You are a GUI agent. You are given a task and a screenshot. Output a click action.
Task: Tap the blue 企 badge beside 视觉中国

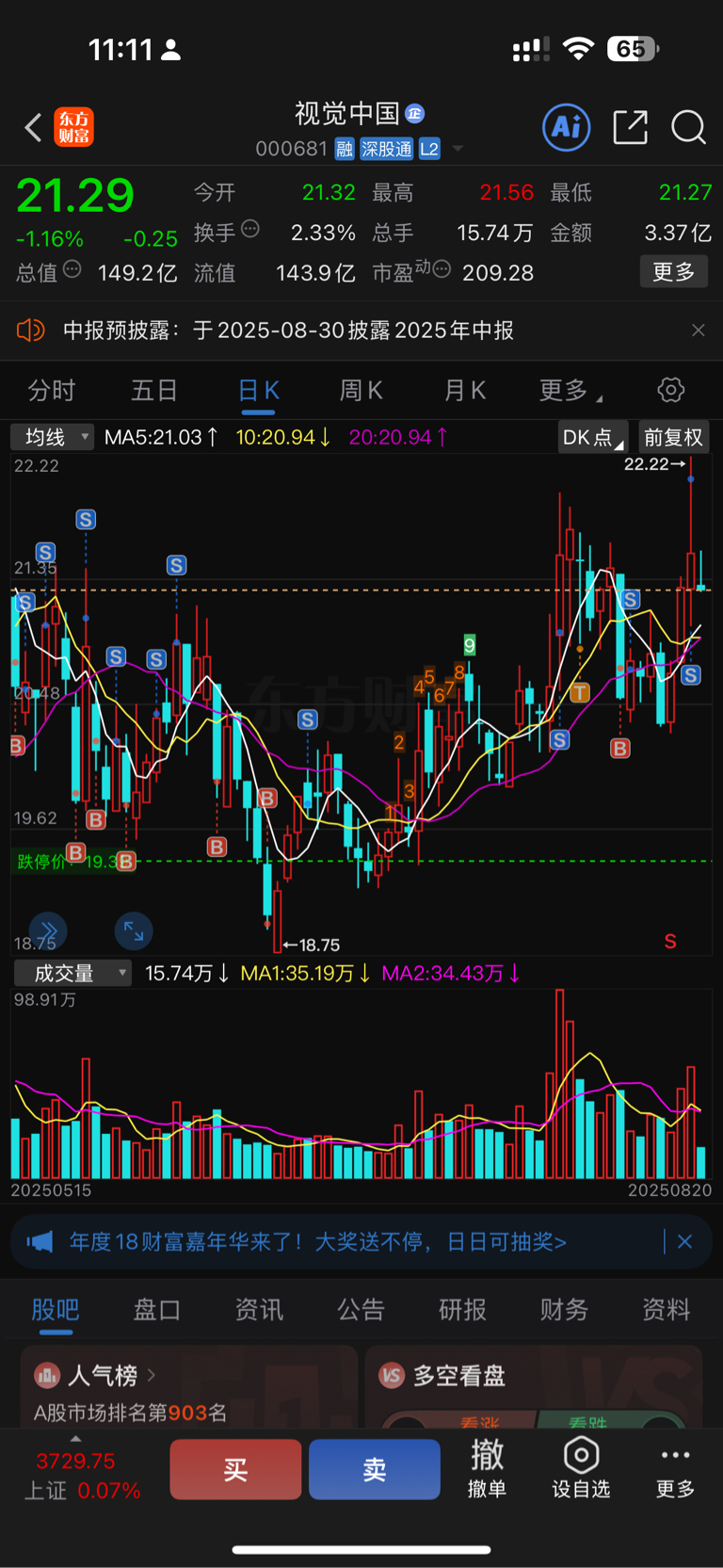414,114
